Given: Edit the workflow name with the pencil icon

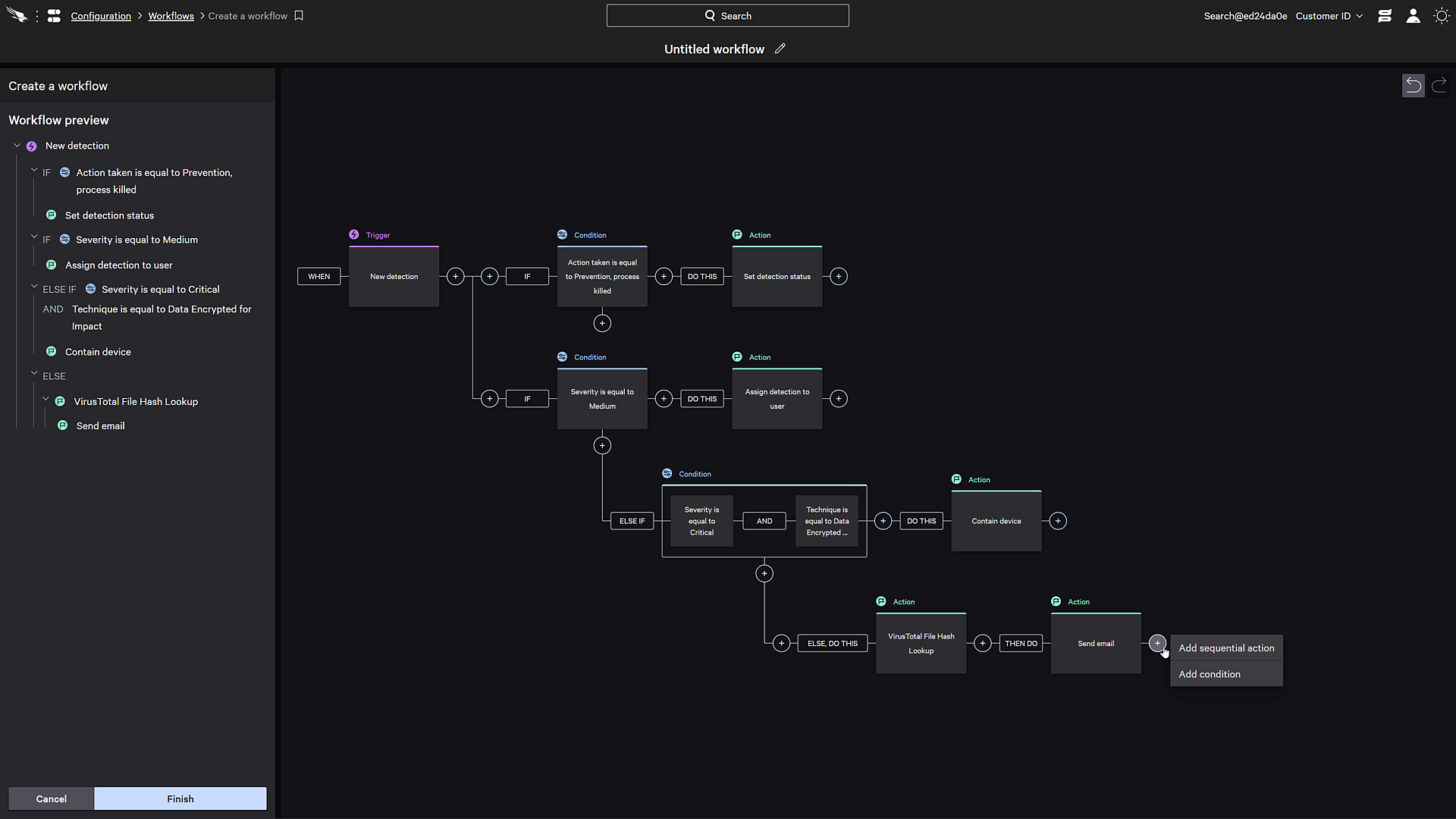Looking at the screenshot, I should [780, 49].
